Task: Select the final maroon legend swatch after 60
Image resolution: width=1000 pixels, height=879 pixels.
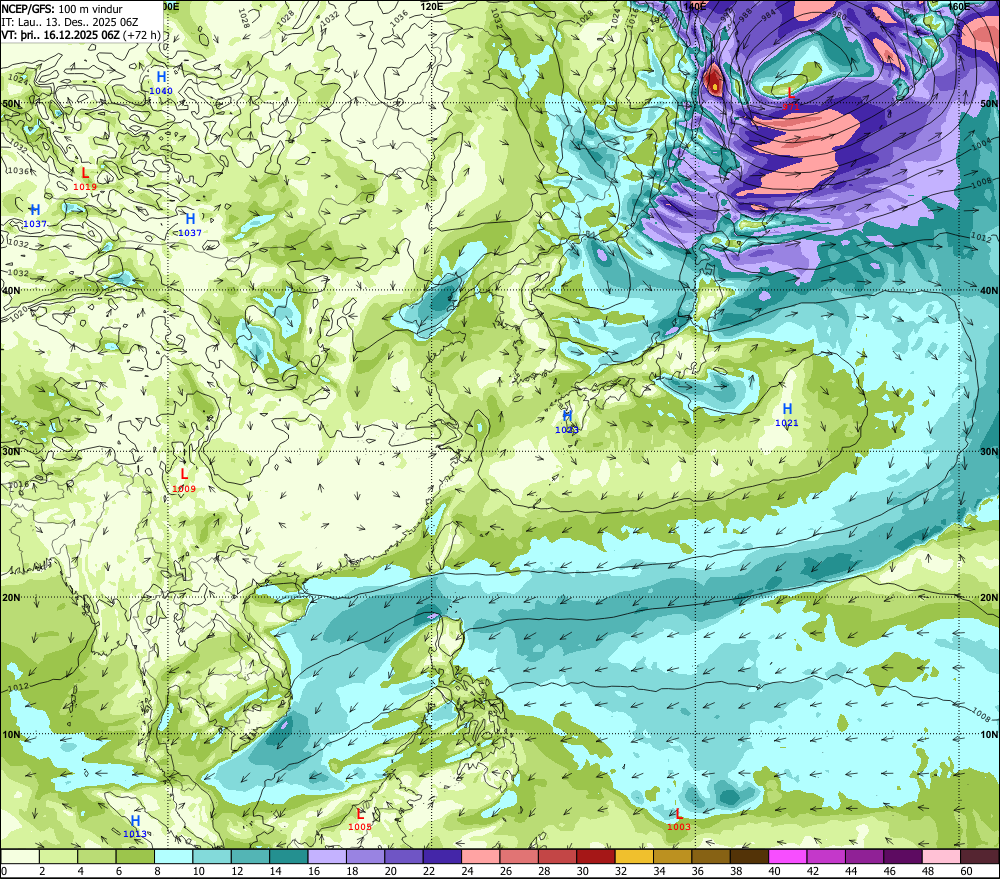Action: [x=980, y=856]
